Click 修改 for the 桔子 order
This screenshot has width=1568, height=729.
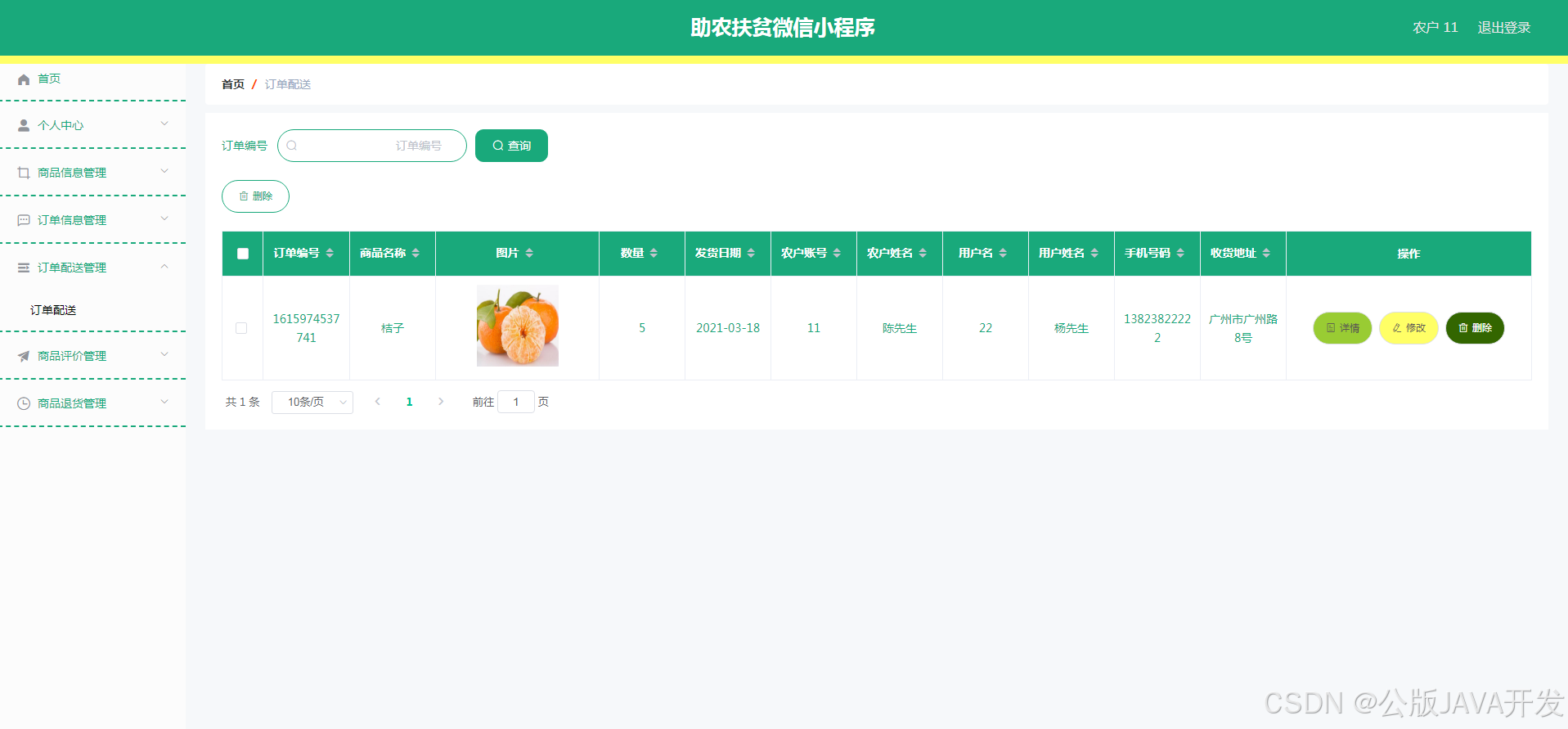(1409, 328)
